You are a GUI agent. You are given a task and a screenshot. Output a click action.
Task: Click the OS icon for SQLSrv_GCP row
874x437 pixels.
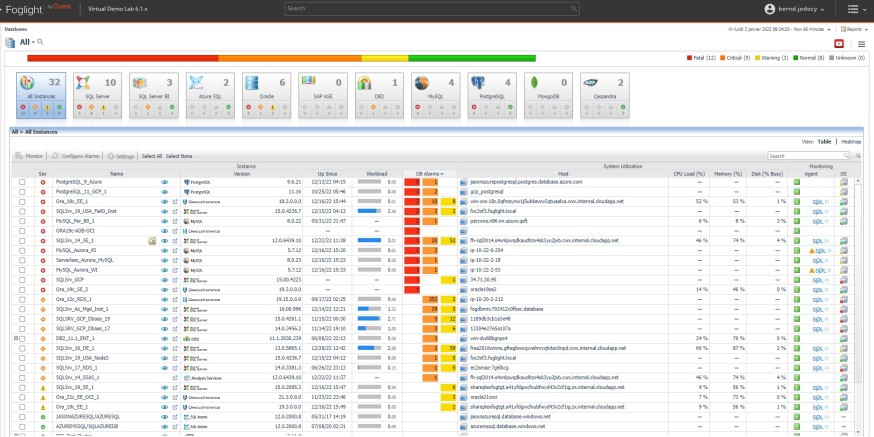pyautogui.click(x=843, y=280)
